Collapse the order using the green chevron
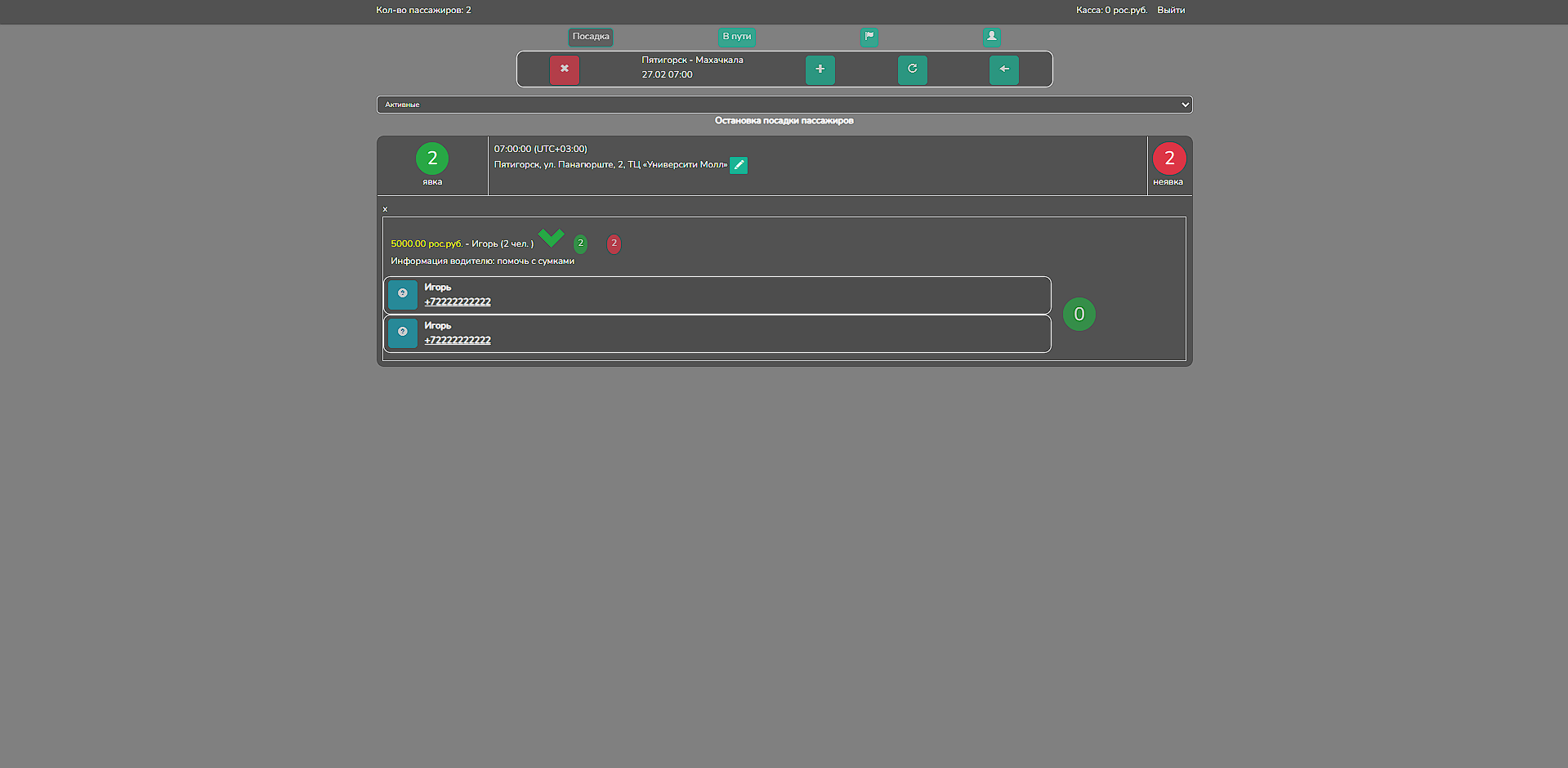 tap(552, 238)
